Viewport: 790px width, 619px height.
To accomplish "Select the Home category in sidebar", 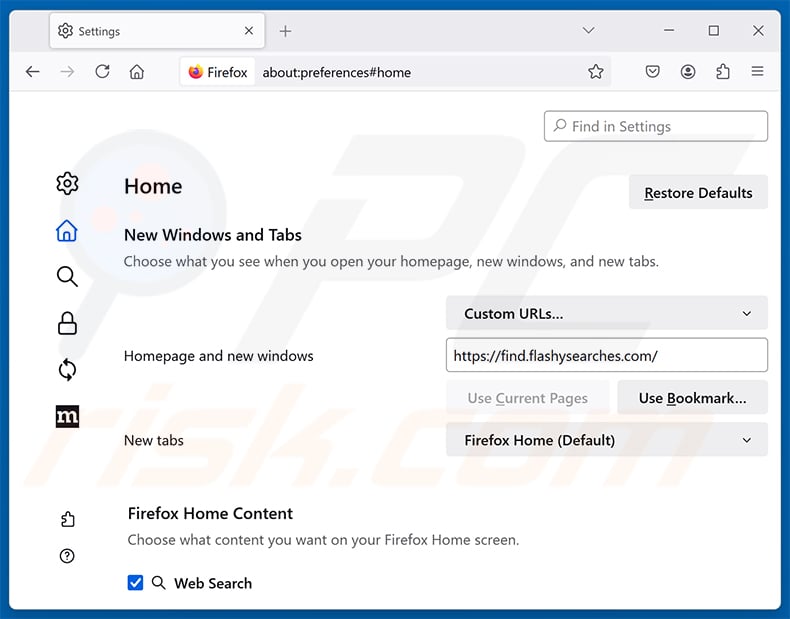I will (x=67, y=231).
